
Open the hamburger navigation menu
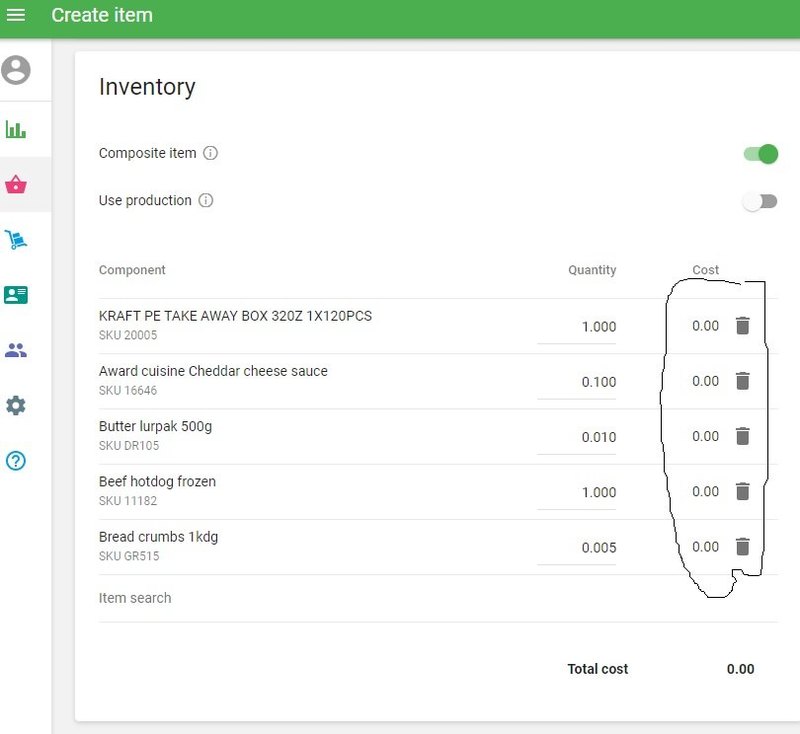pos(16,15)
